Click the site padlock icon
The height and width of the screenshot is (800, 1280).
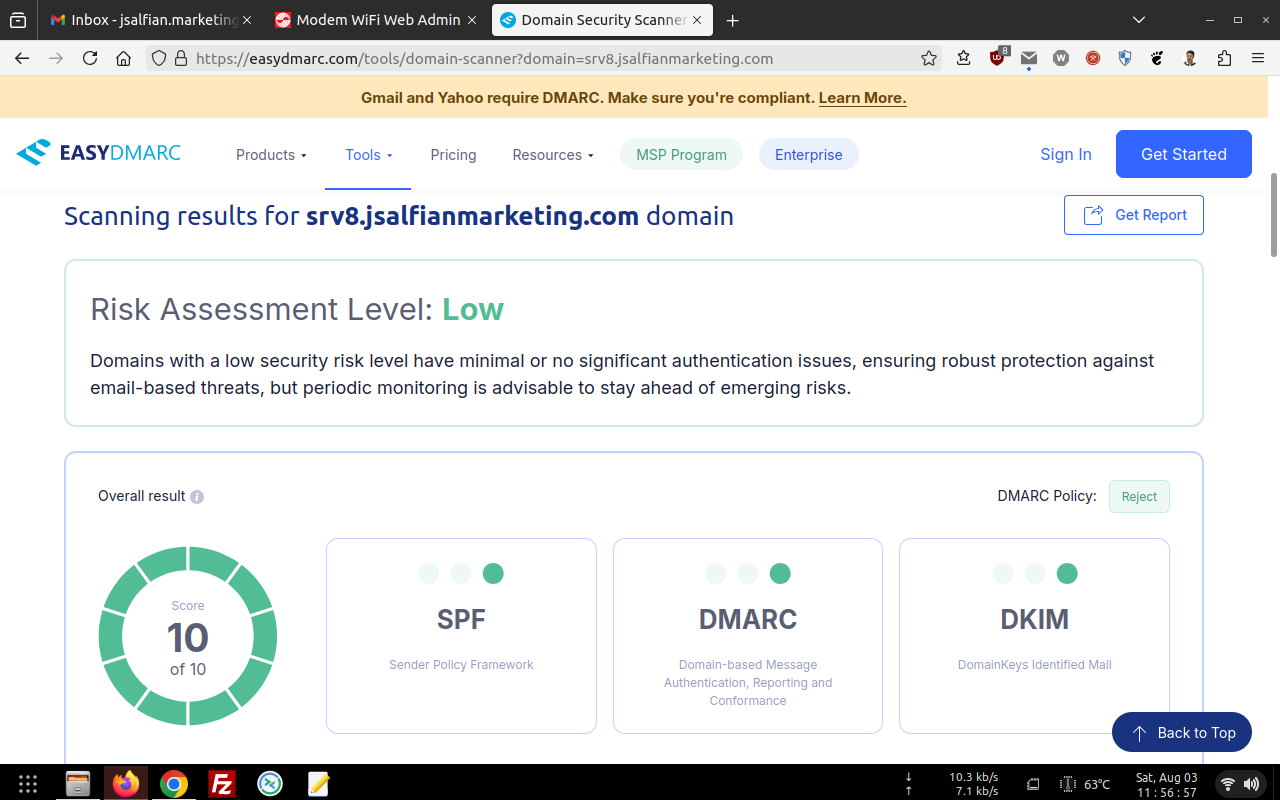click(181, 58)
